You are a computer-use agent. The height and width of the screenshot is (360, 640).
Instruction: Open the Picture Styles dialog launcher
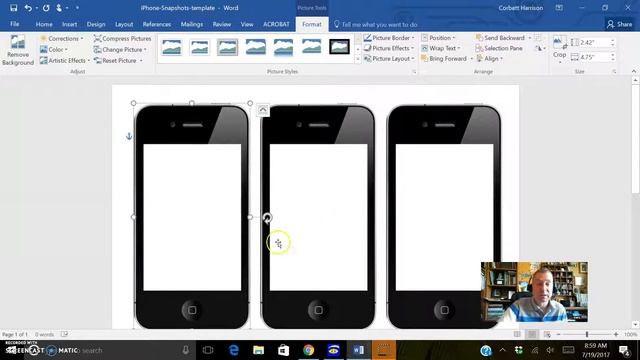pos(414,71)
